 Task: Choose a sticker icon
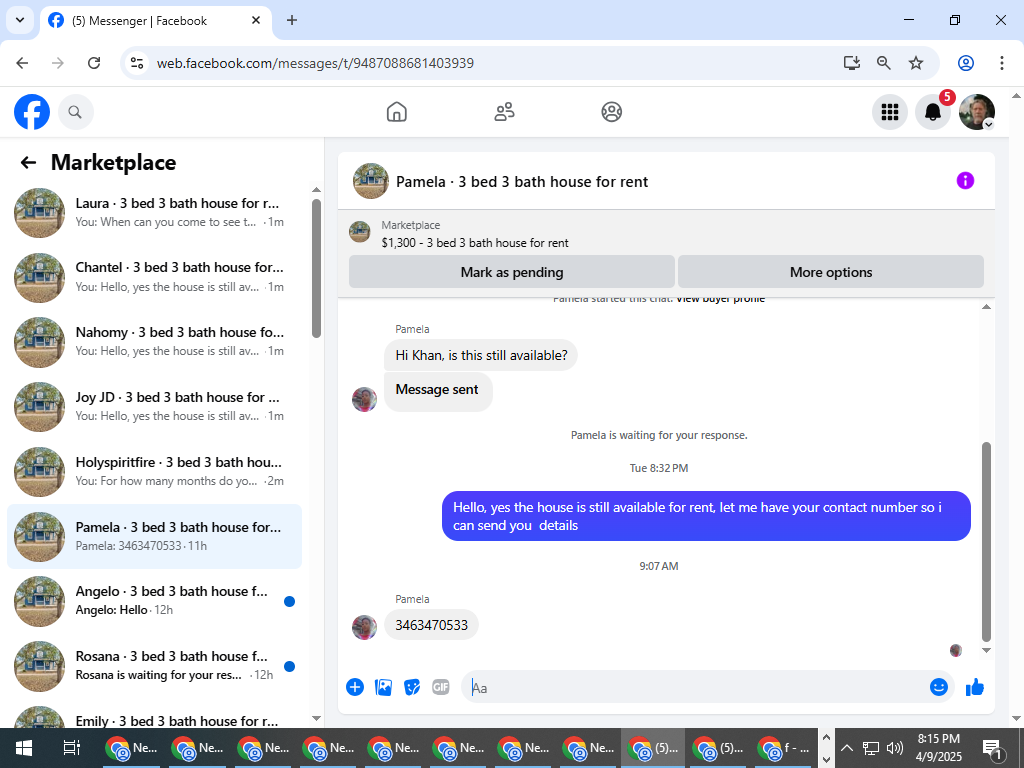[412, 687]
